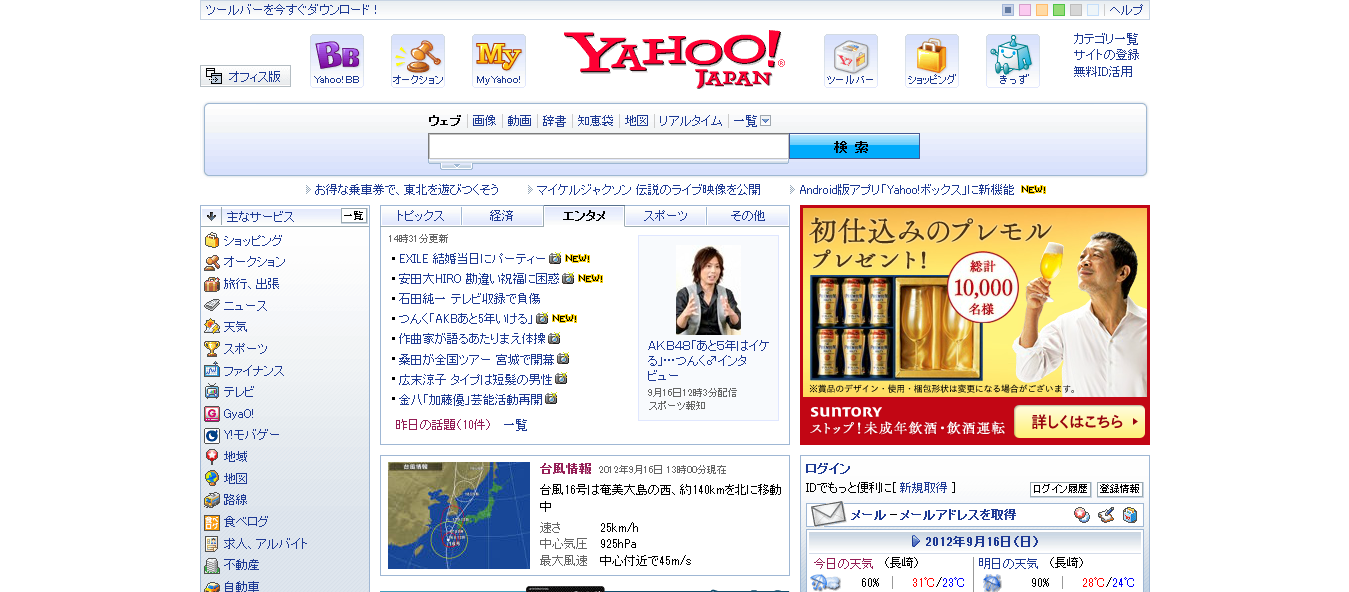Pick the orange theme color swatch
Viewport: 1349px width, 592px height.
point(1042,10)
